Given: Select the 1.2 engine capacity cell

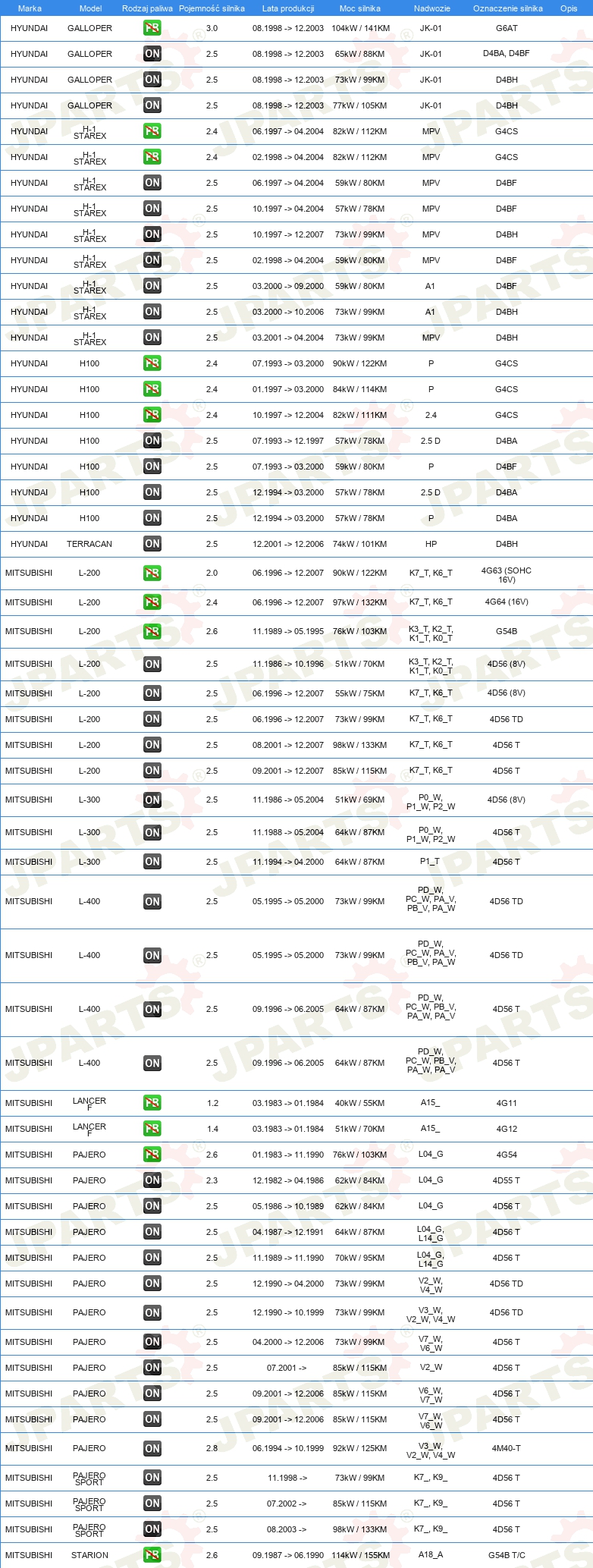Looking at the screenshot, I should (x=212, y=1103).
